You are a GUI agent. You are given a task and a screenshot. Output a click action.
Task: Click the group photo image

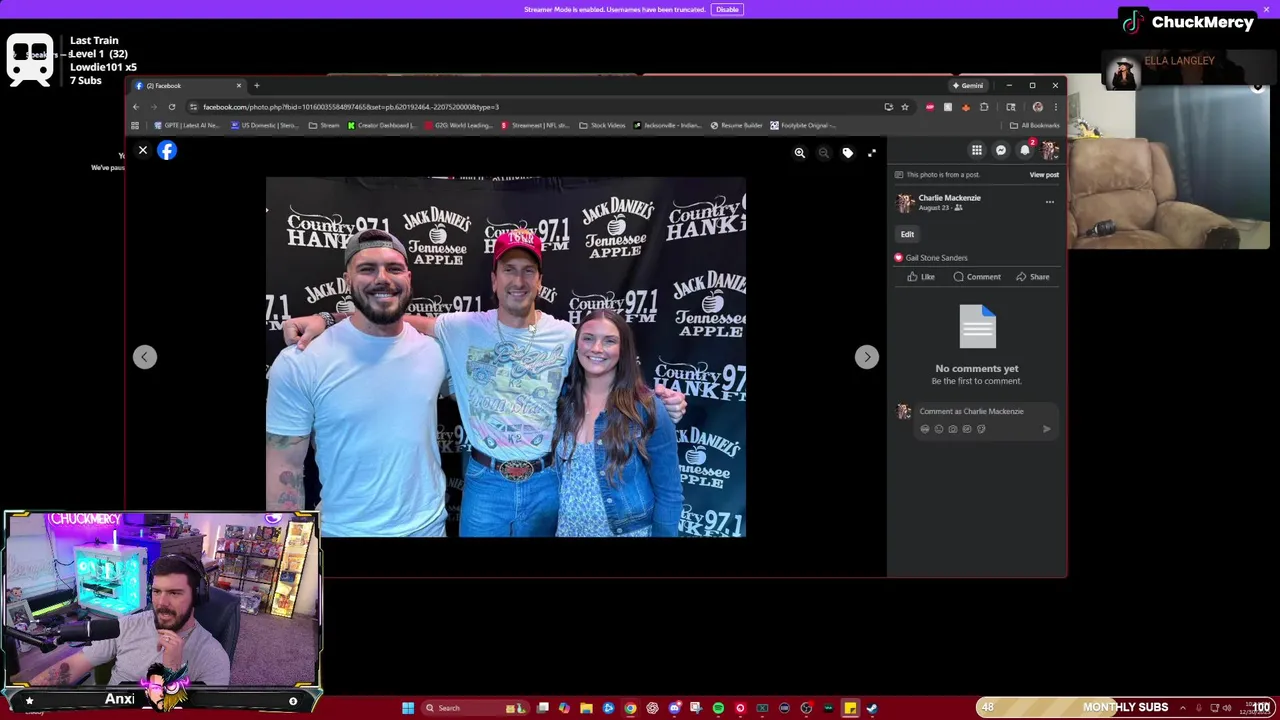coord(506,357)
